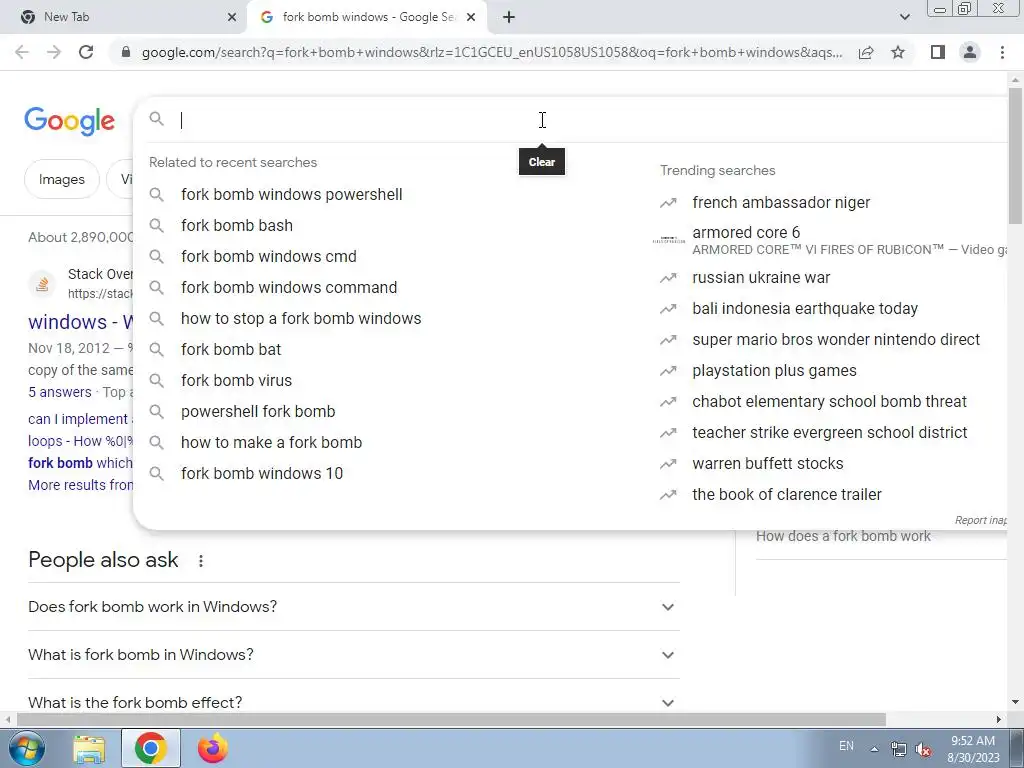Image resolution: width=1024 pixels, height=768 pixels.
Task: Open the Windows Start menu
Action: pyautogui.click(x=26, y=748)
